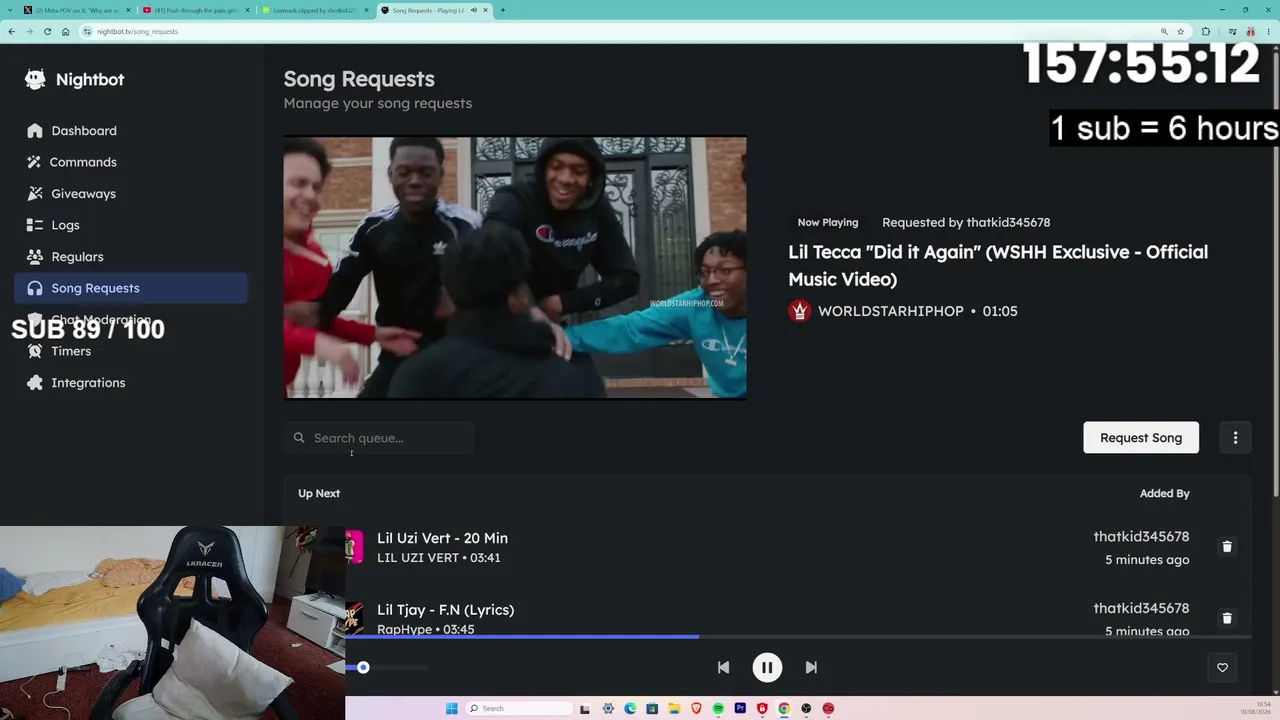1280x720 pixels.
Task: Click the Song Requests headphones icon
Action: [x=35, y=288]
